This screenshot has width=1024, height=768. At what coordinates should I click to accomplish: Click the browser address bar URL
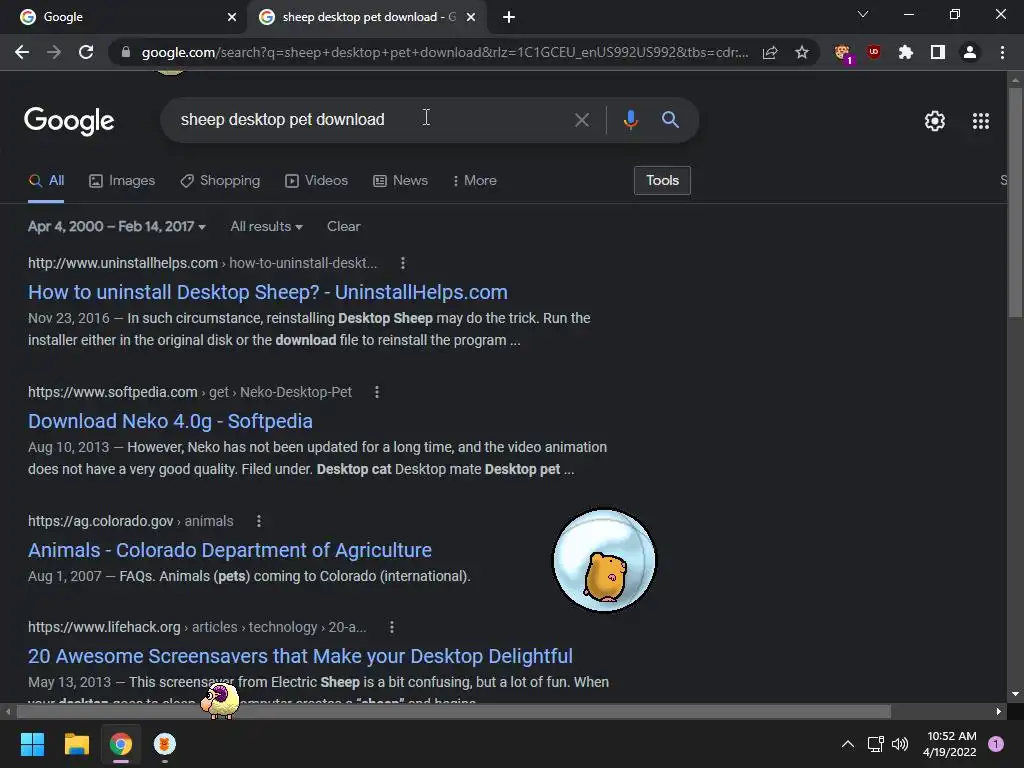click(444, 52)
